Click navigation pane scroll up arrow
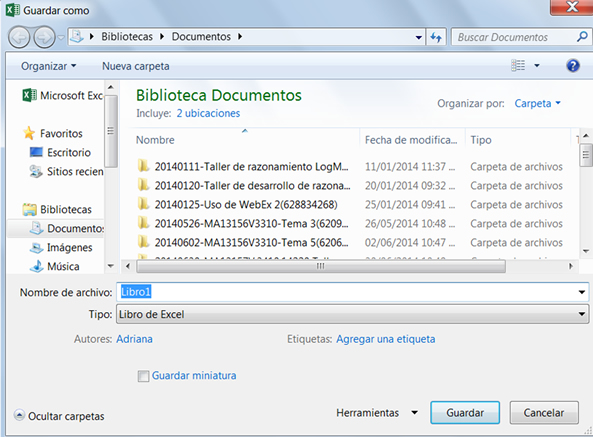Viewport: 593px width, 437px height. tap(110, 87)
